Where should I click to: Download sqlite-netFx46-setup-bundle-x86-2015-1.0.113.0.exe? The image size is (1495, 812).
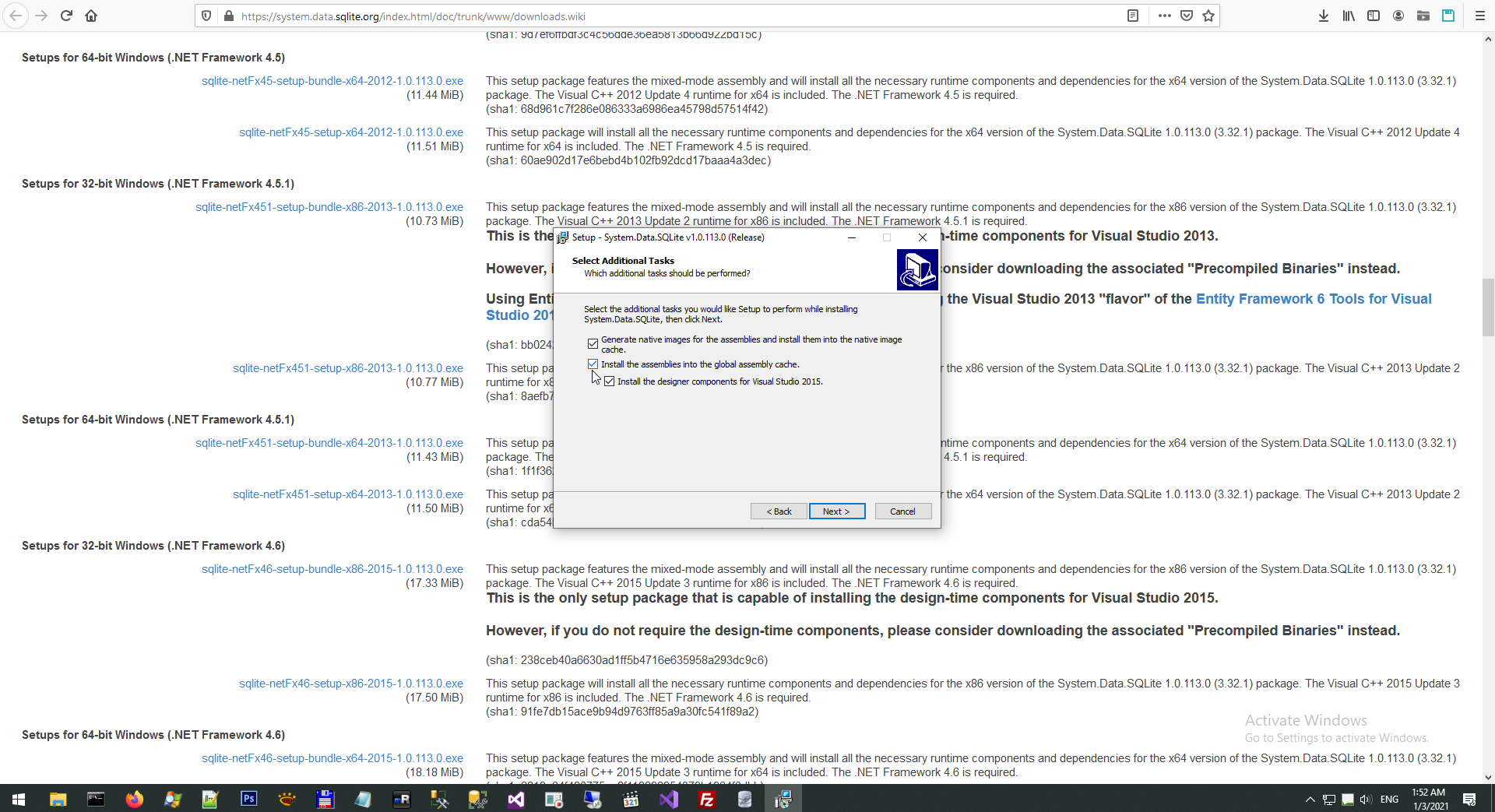pyautogui.click(x=332, y=569)
